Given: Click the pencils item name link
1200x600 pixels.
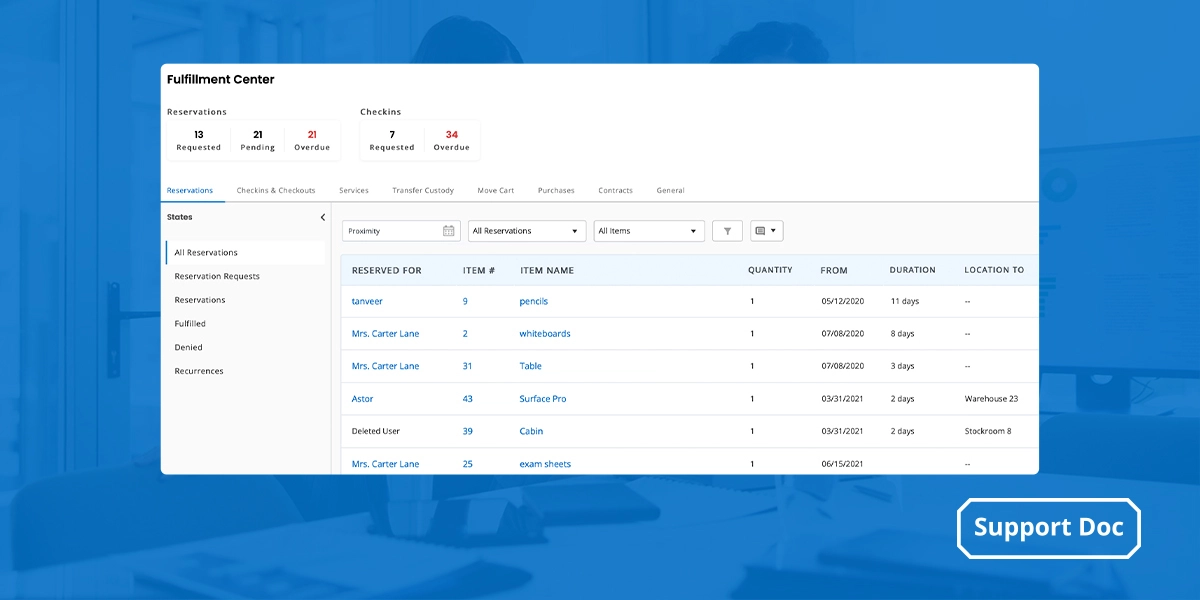Looking at the screenshot, I should pyautogui.click(x=533, y=301).
